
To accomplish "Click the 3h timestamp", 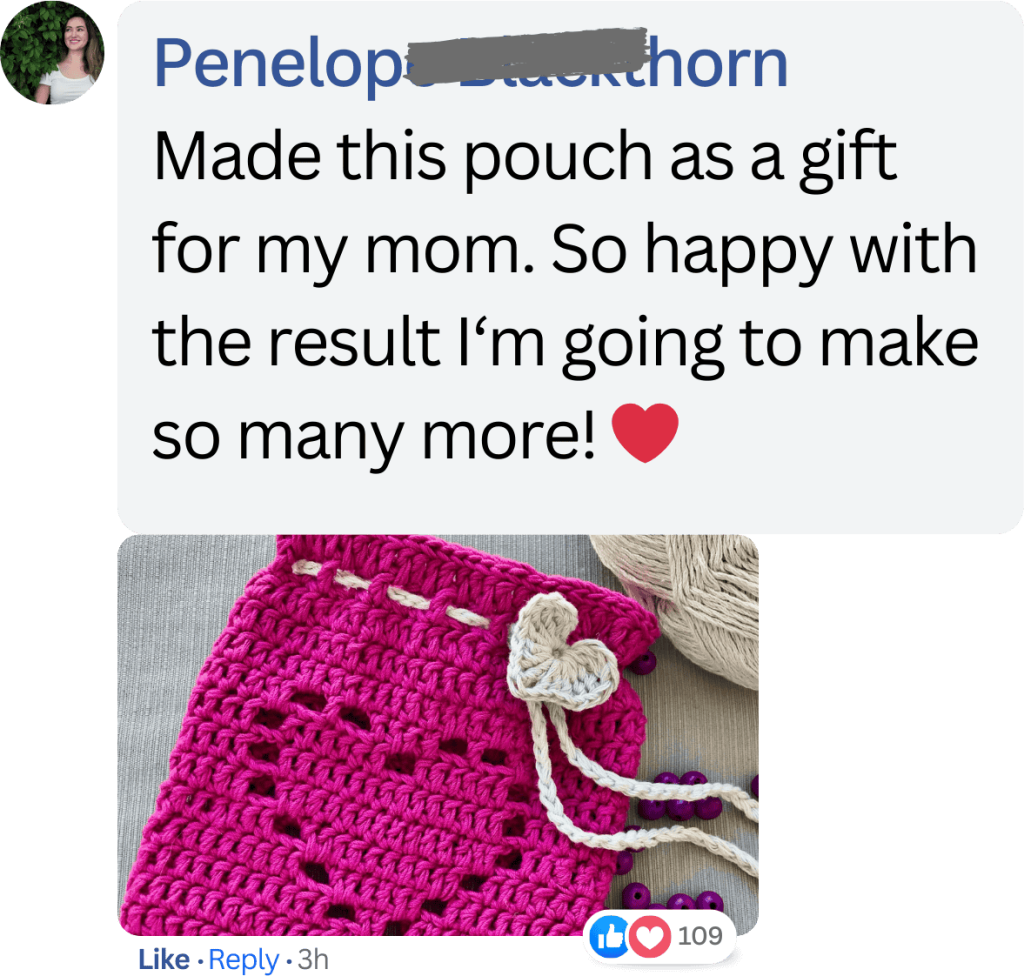I will [x=313, y=959].
